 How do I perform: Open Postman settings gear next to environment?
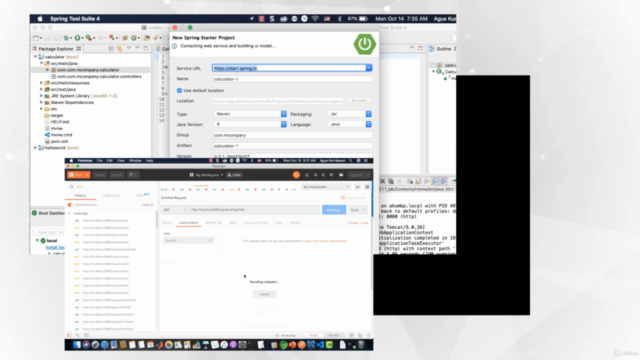pyautogui.click(x=367, y=187)
